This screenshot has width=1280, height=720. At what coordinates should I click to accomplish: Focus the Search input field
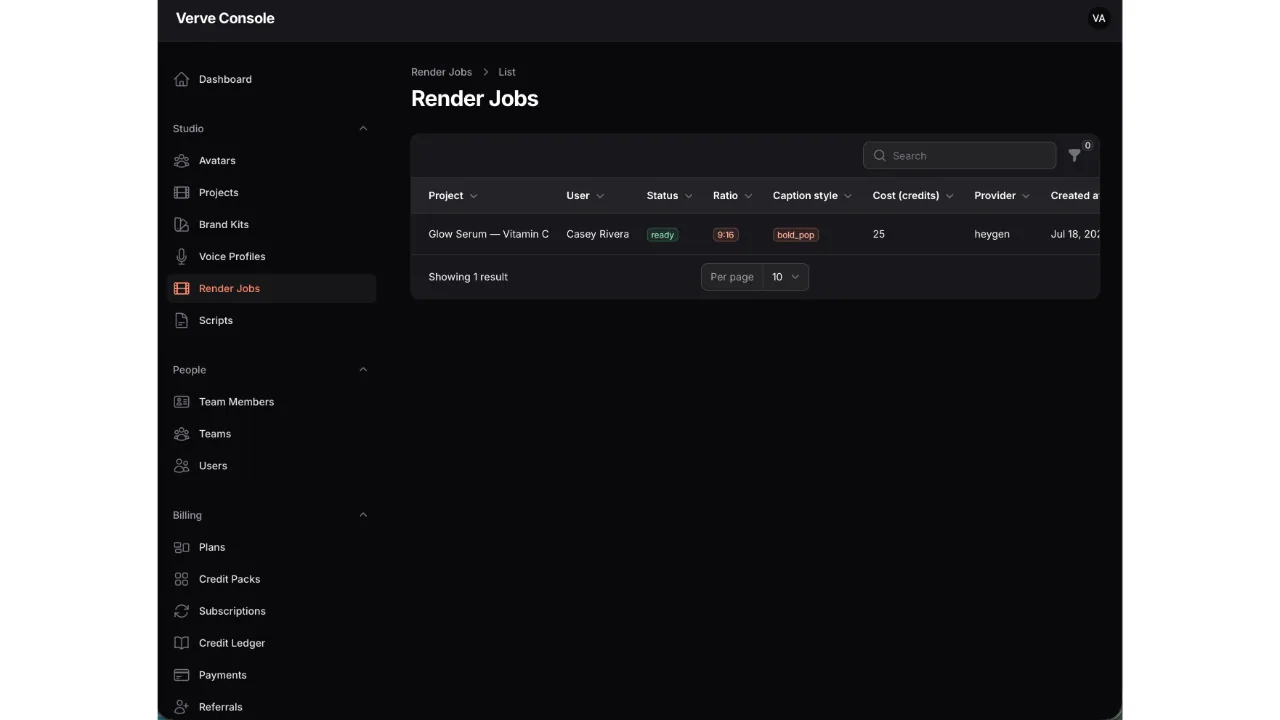(x=960, y=155)
